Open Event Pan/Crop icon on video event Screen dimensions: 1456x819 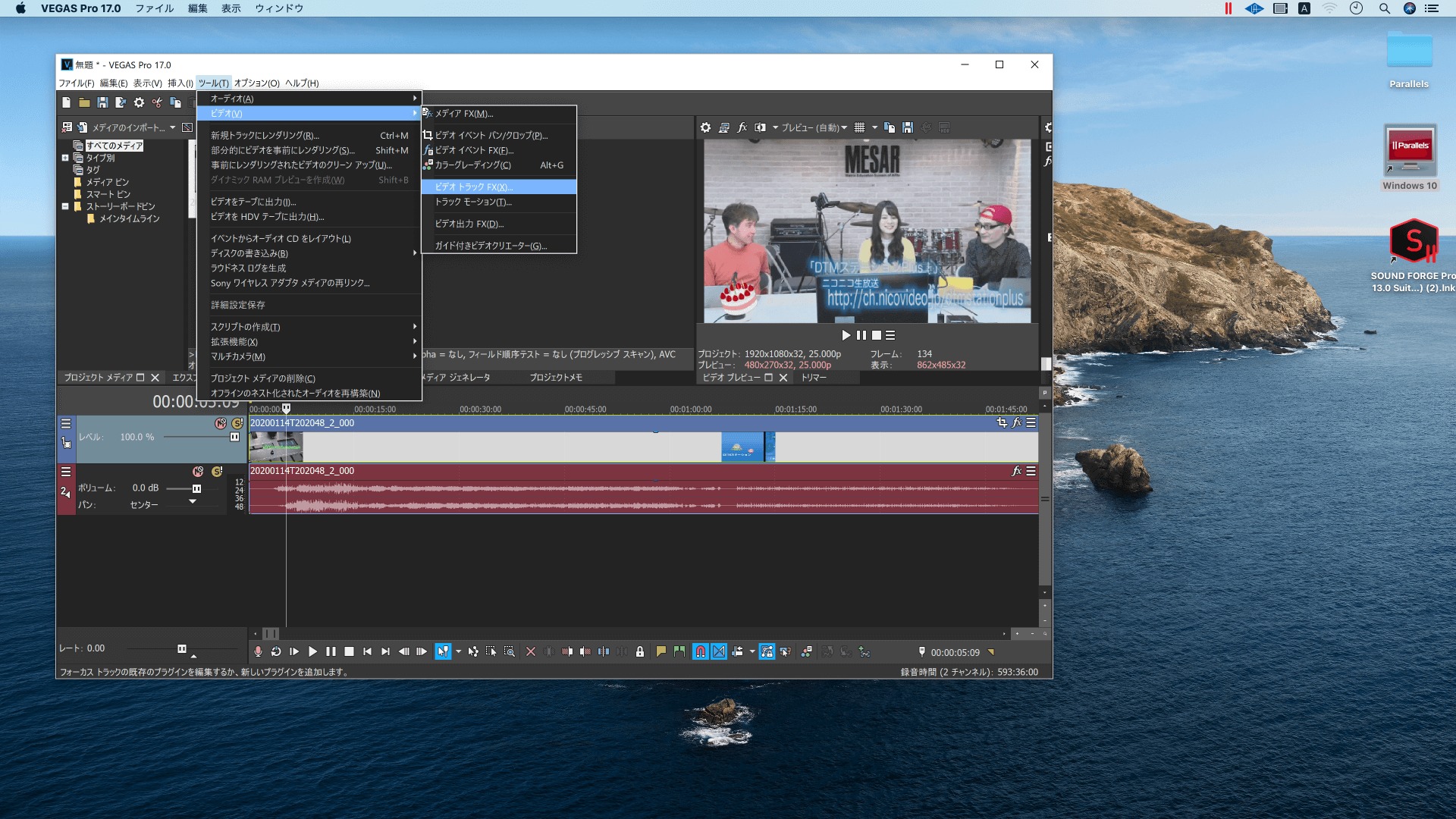point(1002,422)
